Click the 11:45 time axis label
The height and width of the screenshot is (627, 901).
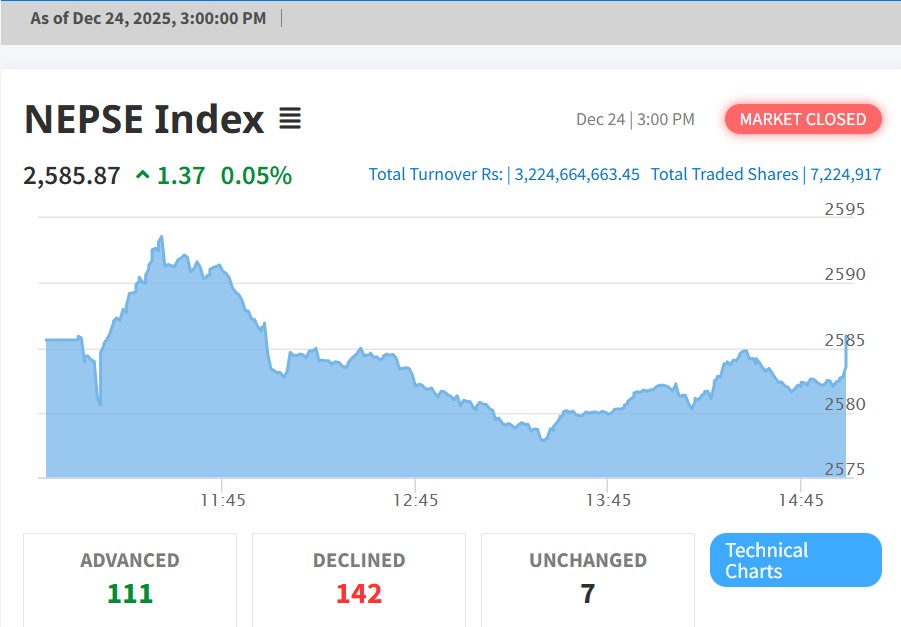(x=222, y=500)
